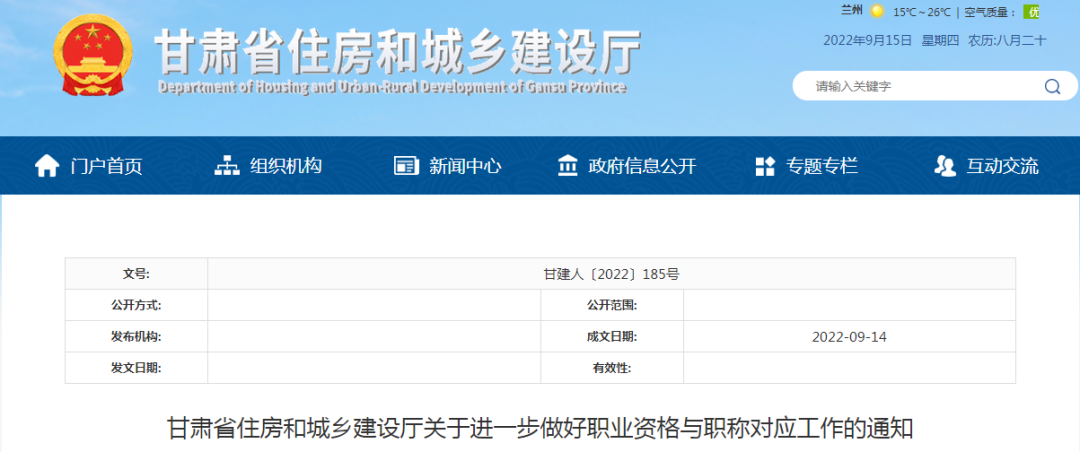Image resolution: width=1080 pixels, height=452 pixels.
Task: Click the organization chart icon
Action: [x=227, y=166]
